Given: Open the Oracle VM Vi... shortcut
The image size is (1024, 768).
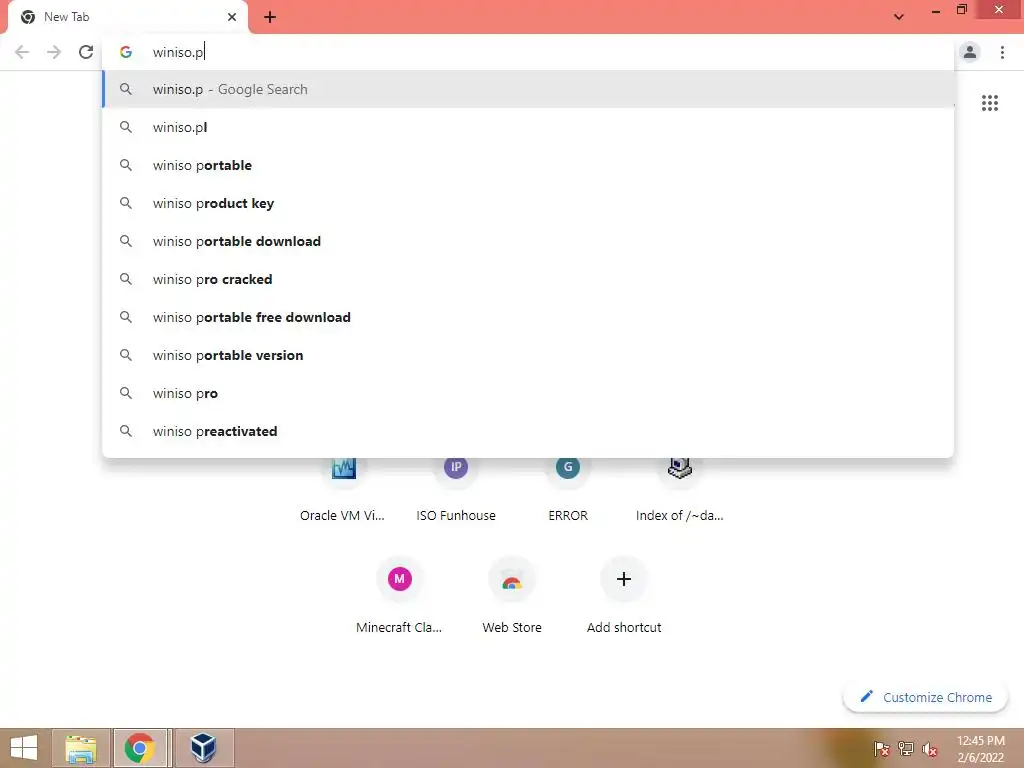Looking at the screenshot, I should [343, 490].
